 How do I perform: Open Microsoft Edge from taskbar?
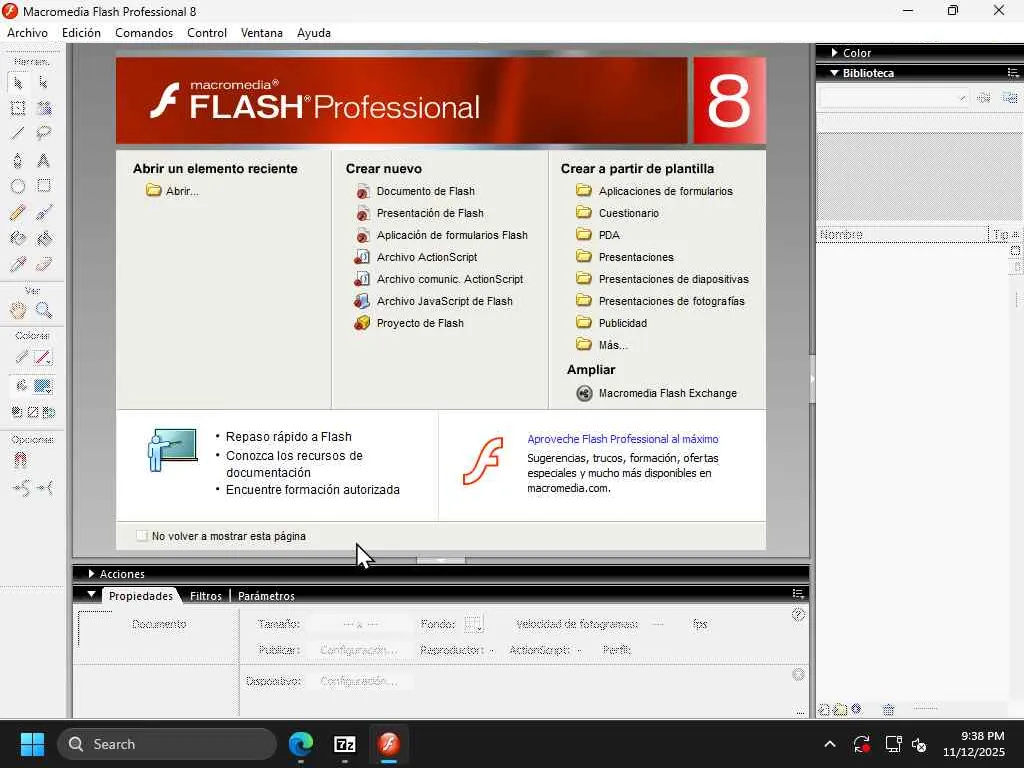300,743
